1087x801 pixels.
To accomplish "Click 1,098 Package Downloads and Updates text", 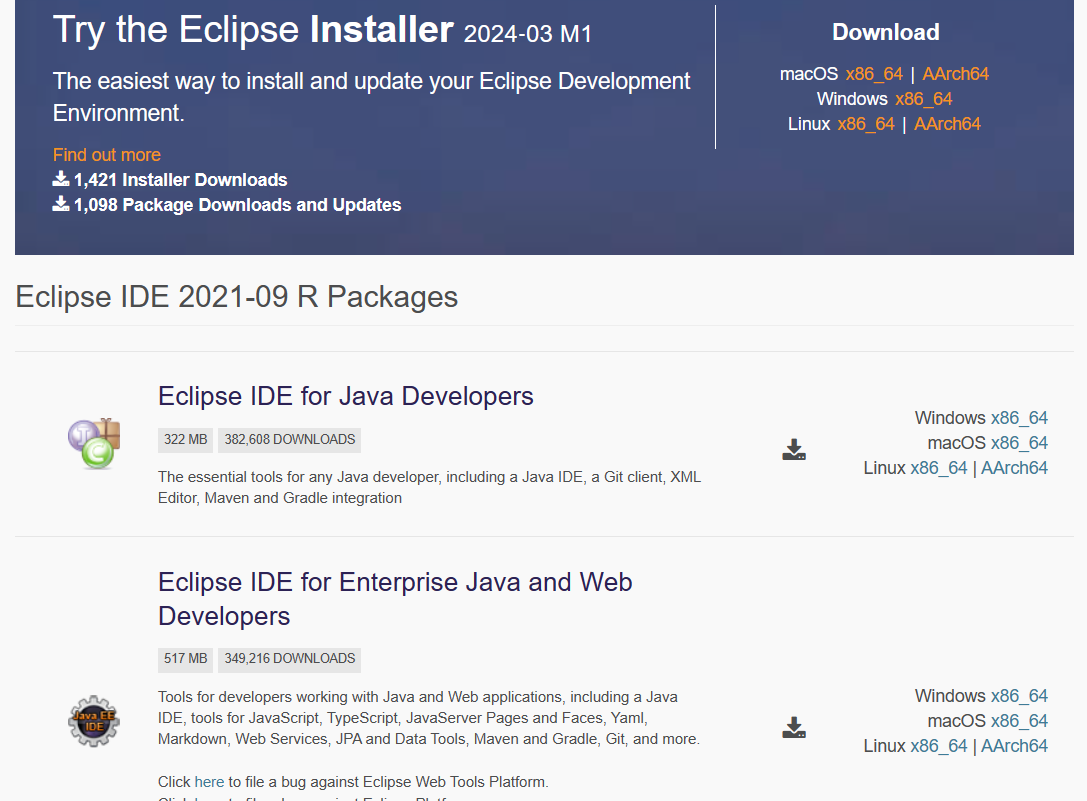I will pyautogui.click(x=237, y=205).
